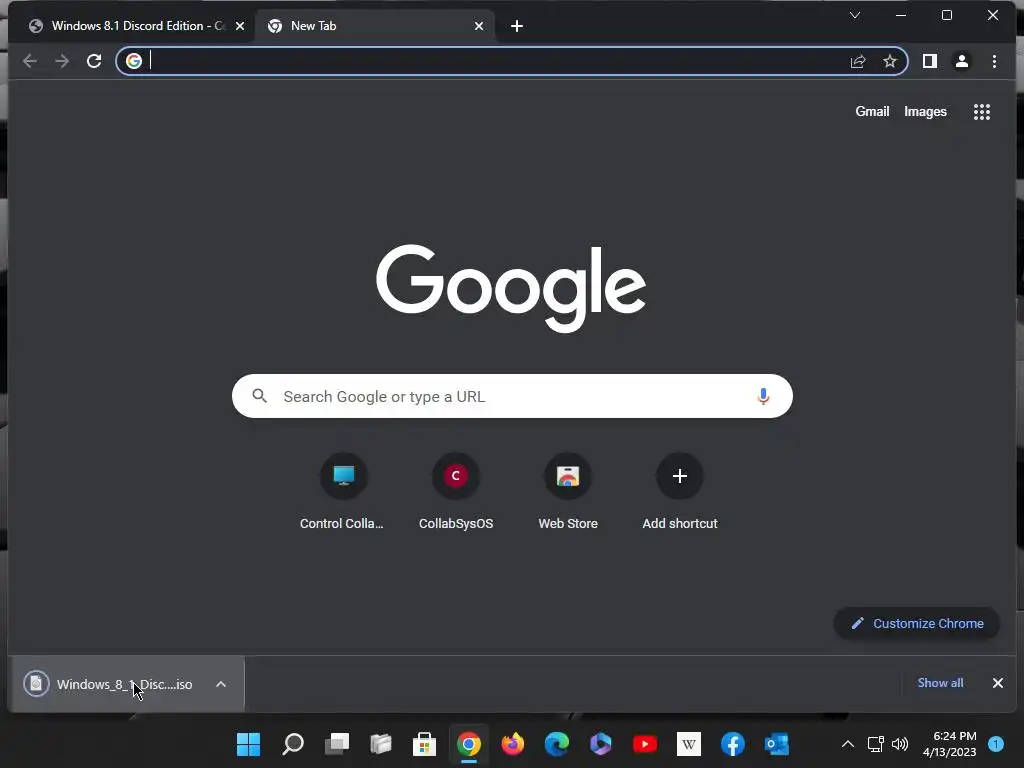The image size is (1024, 768).
Task: Start voice search with the microphone
Action: [x=763, y=396]
